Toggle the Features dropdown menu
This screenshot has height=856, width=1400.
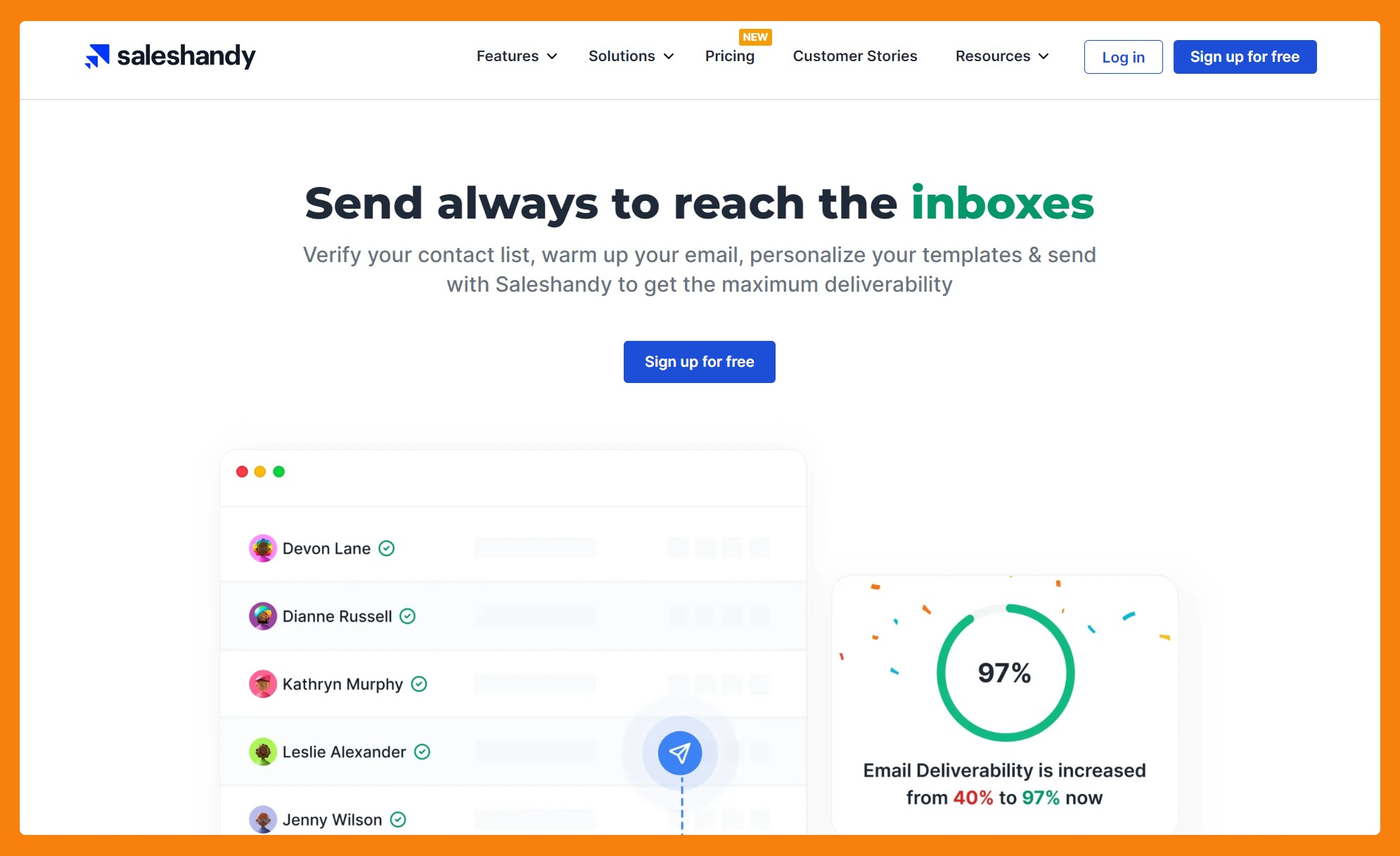point(516,56)
